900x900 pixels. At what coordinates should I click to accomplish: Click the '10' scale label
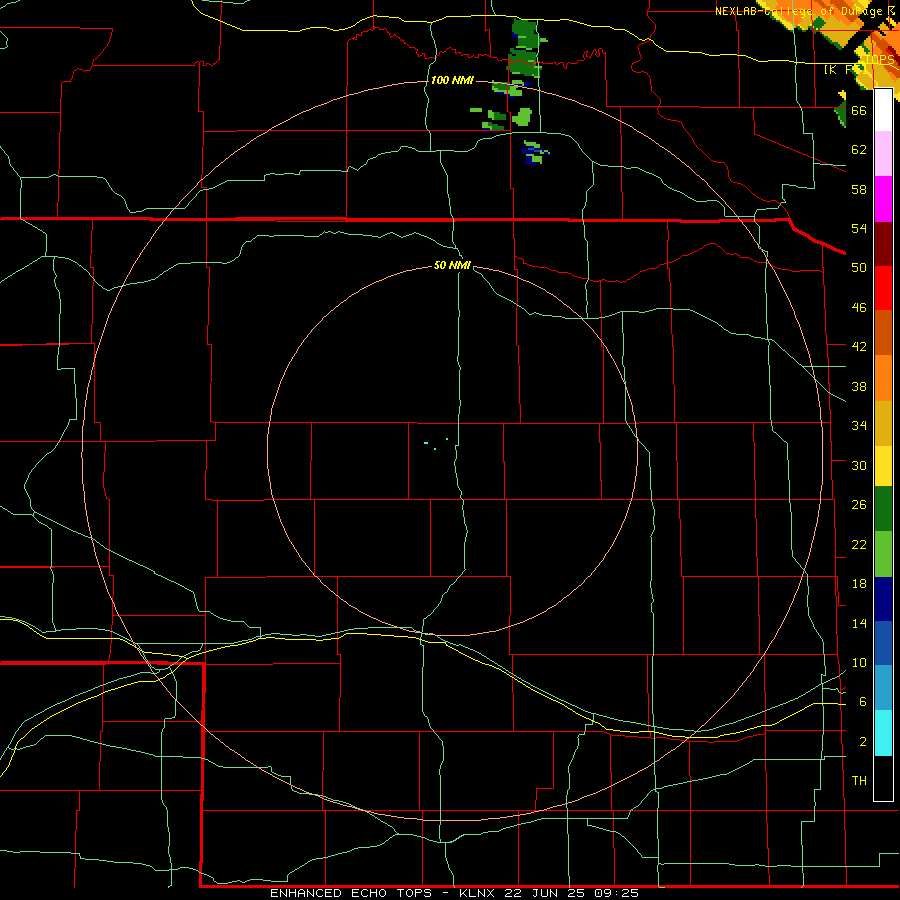(x=859, y=662)
